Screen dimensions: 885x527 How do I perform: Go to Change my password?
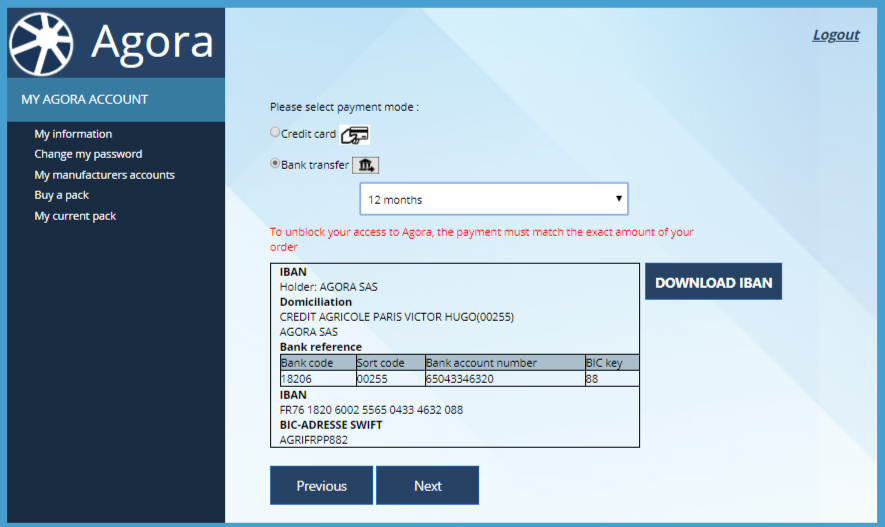[x=88, y=154]
